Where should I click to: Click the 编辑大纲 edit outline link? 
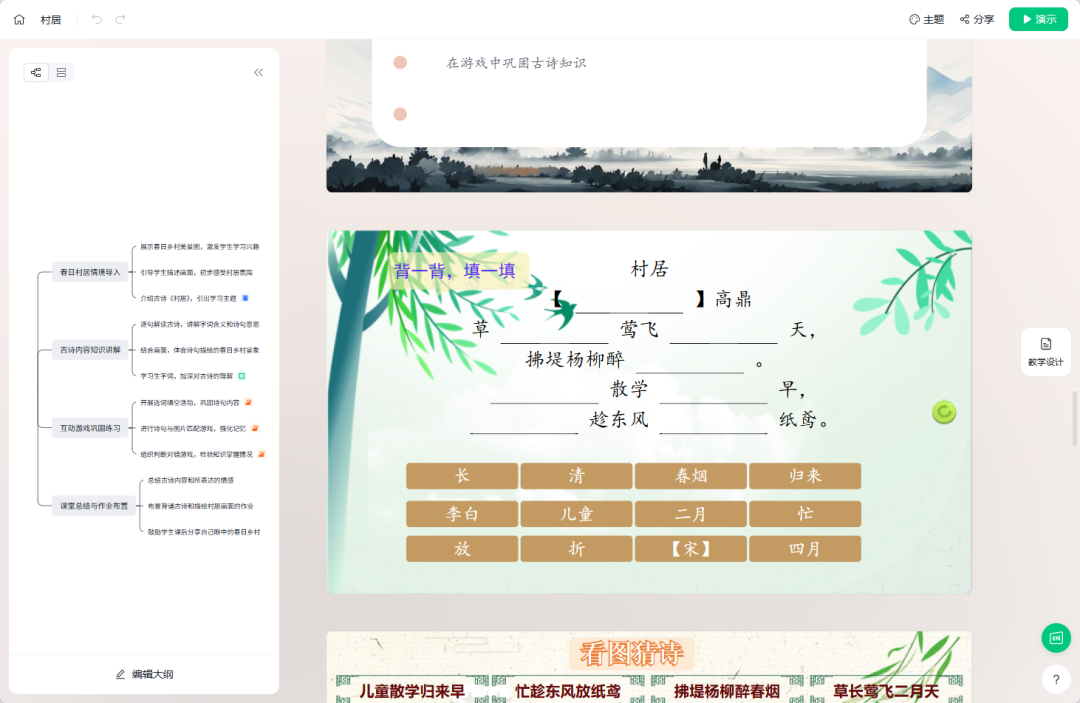tap(143, 674)
